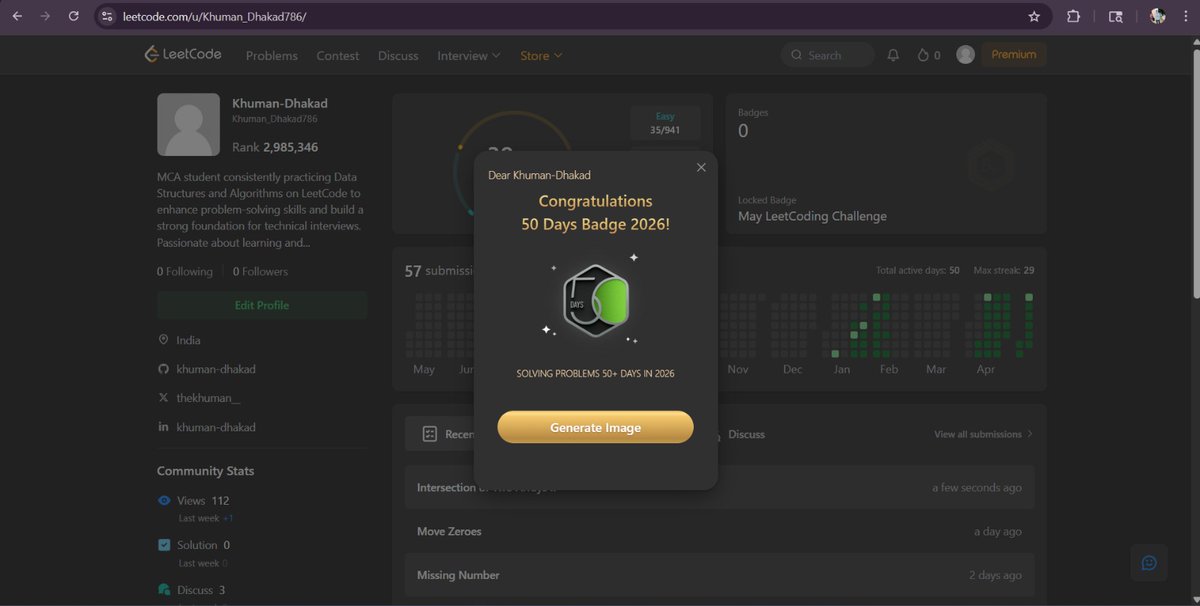This screenshot has height=606, width=1200.
Task: Click View all submissions link
Action: (x=983, y=434)
